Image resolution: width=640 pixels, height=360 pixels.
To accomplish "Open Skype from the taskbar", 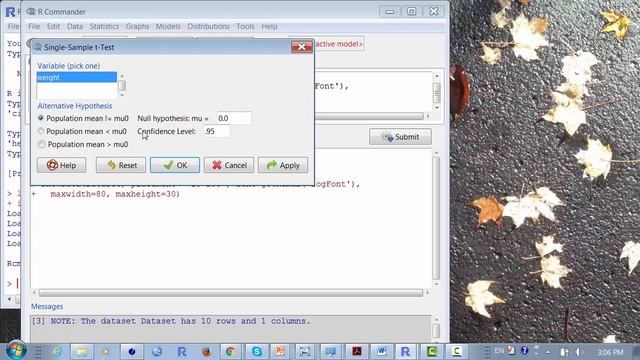I will pos(257,351).
